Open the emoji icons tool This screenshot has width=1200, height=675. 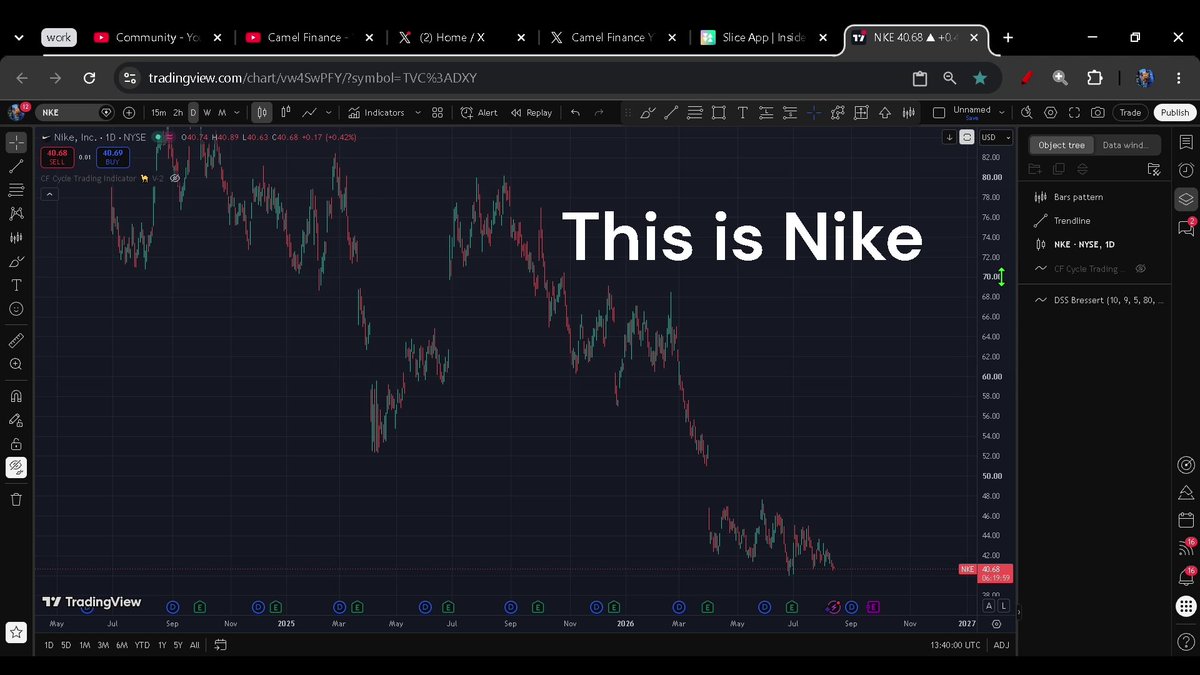coord(16,310)
